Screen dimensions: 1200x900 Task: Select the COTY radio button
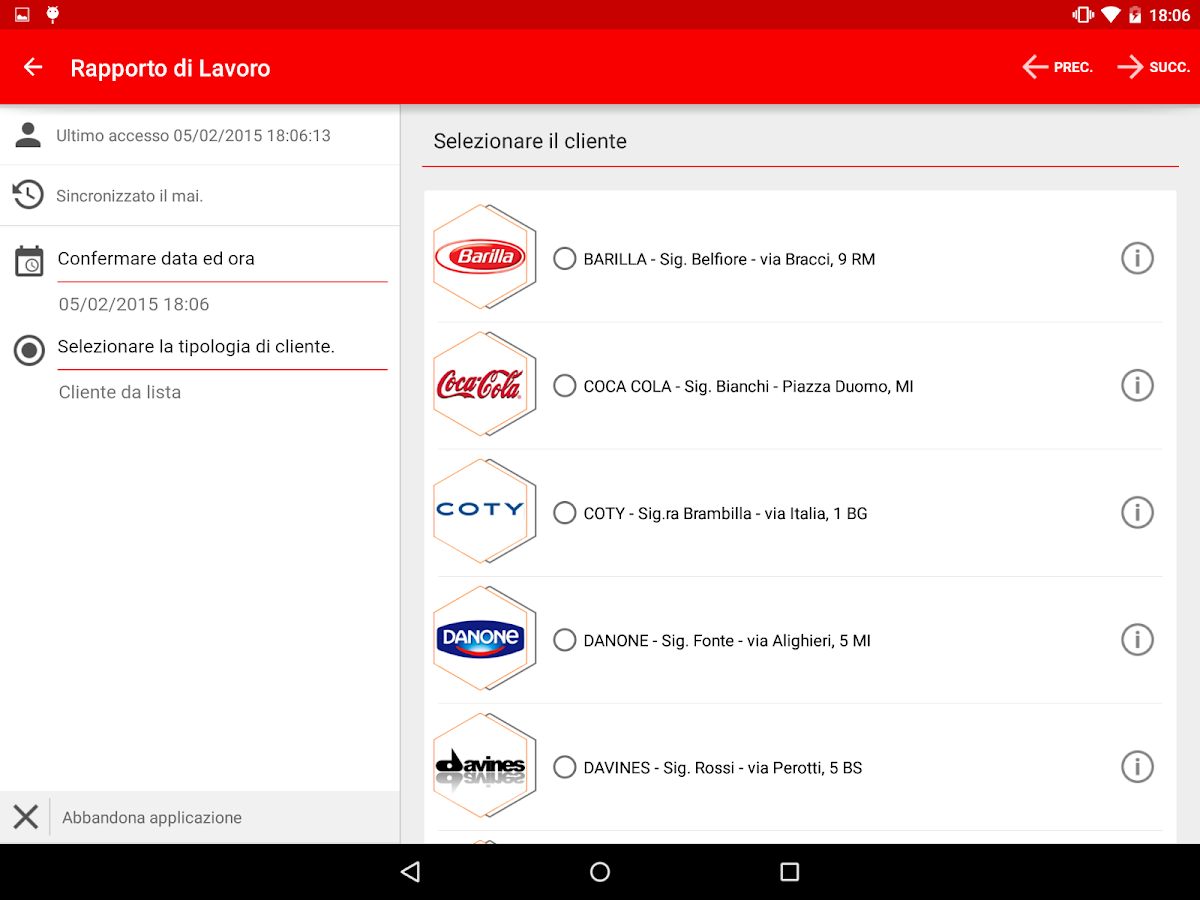(564, 512)
